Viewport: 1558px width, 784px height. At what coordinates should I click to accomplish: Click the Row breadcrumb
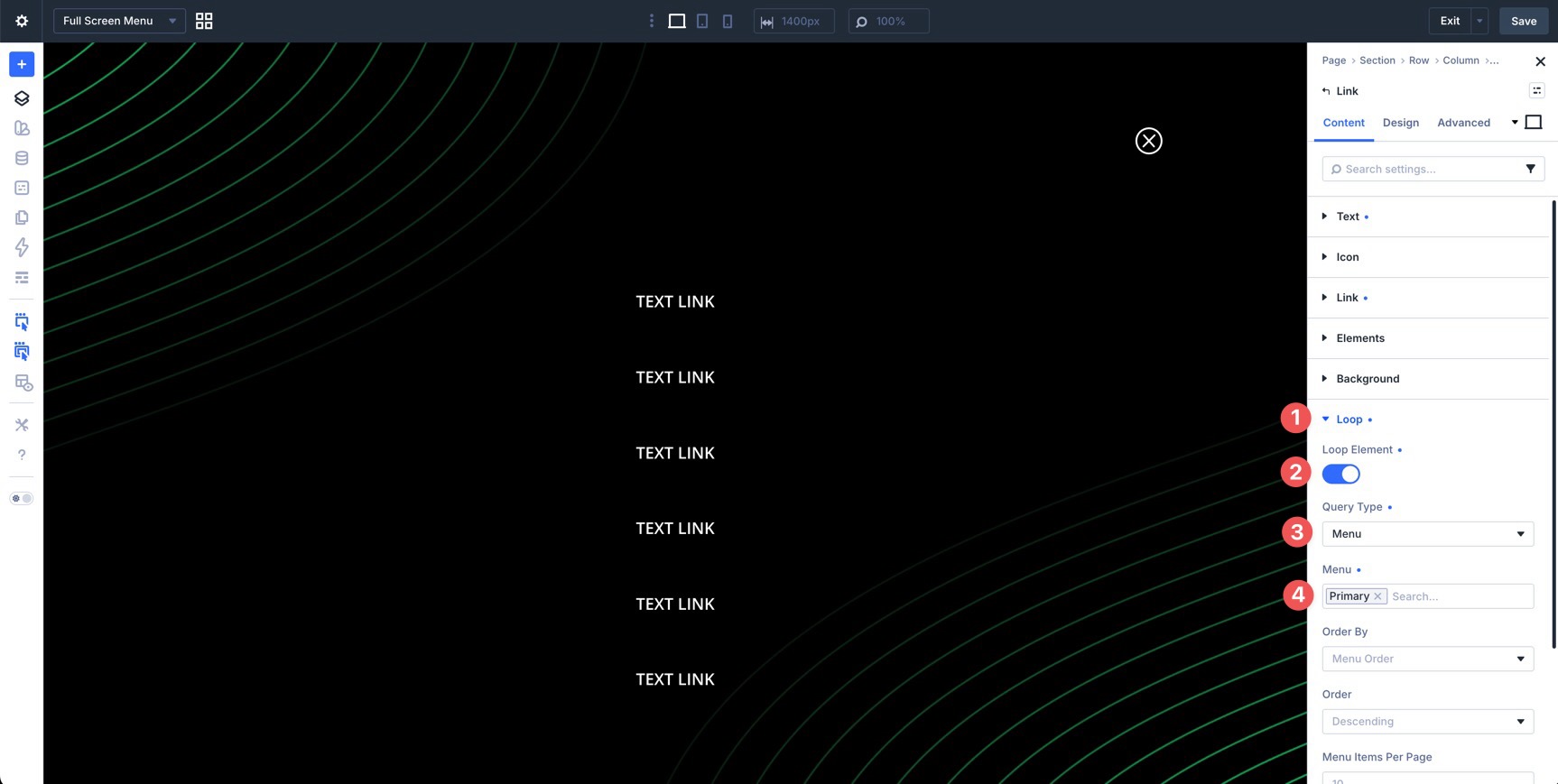tap(1419, 60)
